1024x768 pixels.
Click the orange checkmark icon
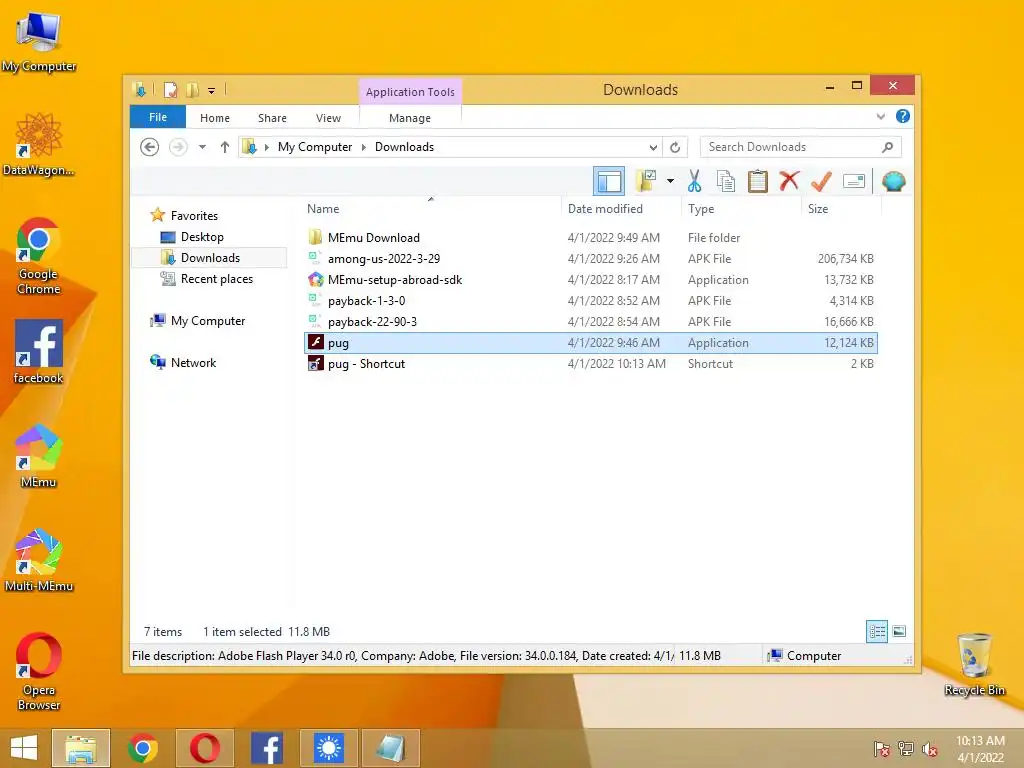(x=821, y=181)
